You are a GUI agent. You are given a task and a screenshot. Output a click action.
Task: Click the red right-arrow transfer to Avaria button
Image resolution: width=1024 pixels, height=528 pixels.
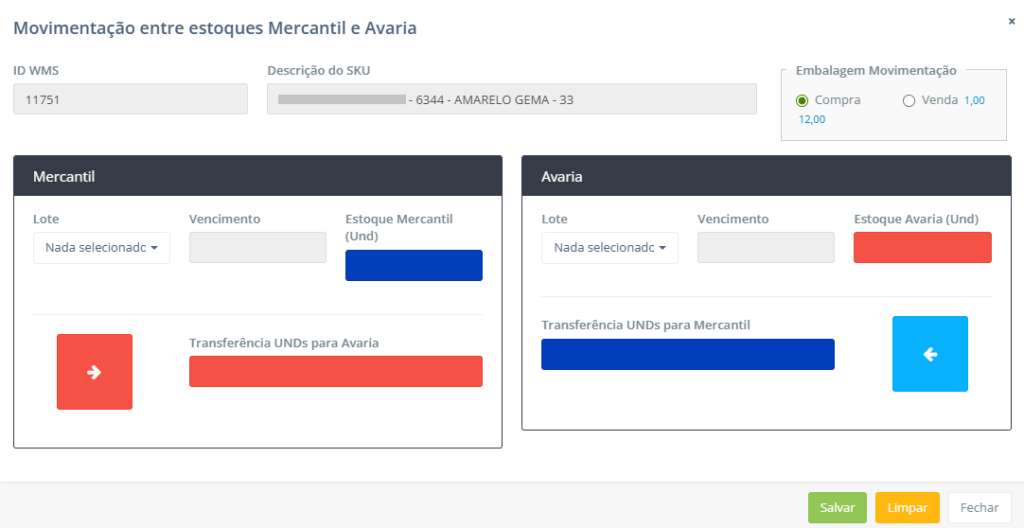pos(94,372)
